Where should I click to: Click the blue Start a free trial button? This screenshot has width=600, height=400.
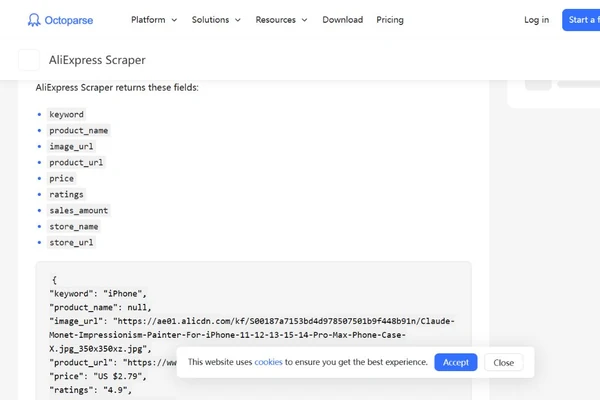click(x=581, y=20)
